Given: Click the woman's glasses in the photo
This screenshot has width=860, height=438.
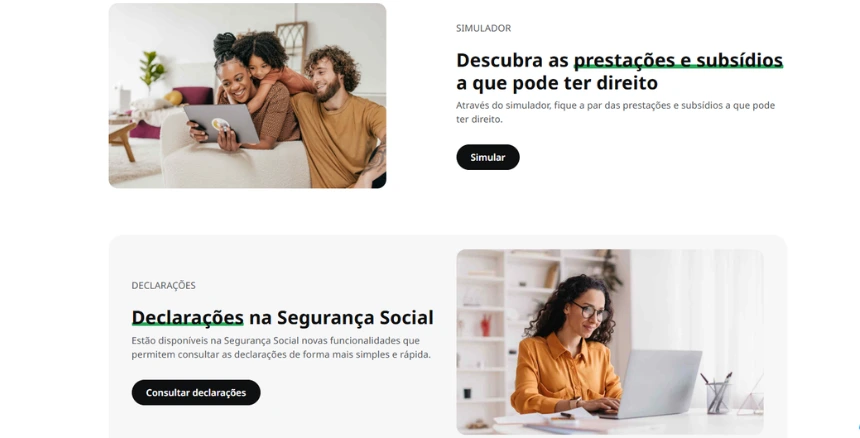Looking at the screenshot, I should (590, 311).
